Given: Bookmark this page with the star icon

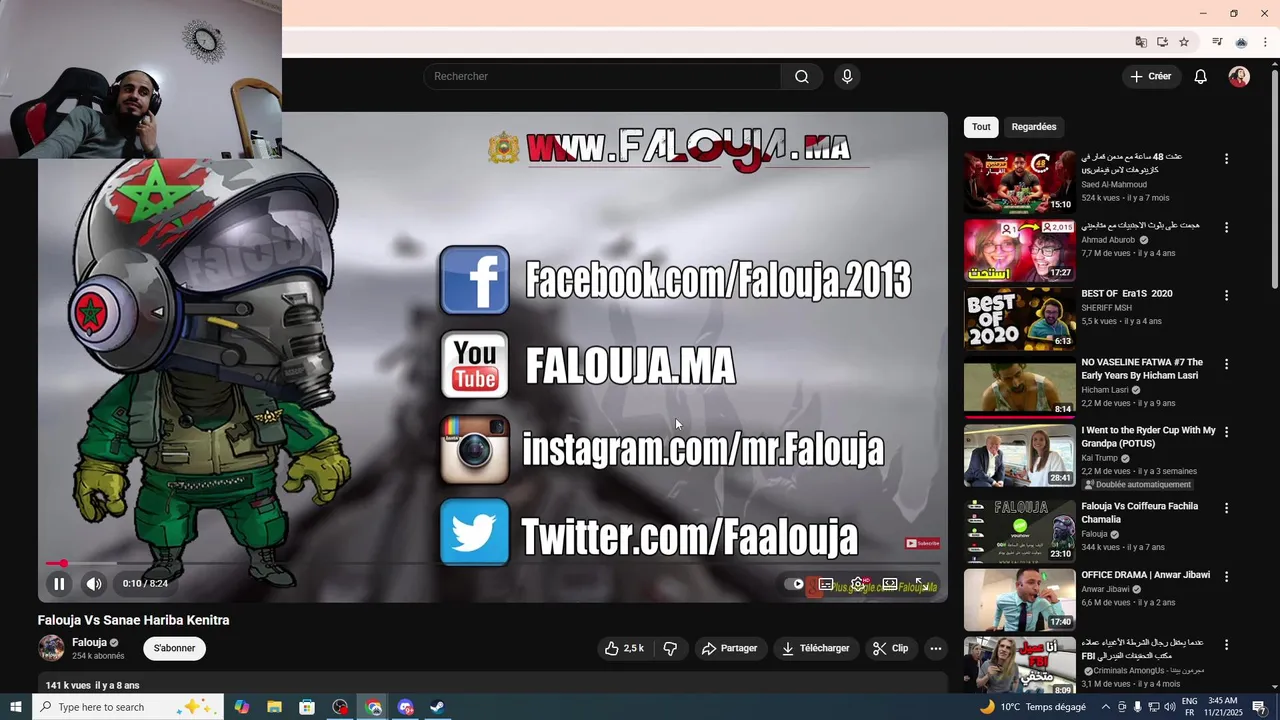Looking at the screenshot, I should [1184, 42].
